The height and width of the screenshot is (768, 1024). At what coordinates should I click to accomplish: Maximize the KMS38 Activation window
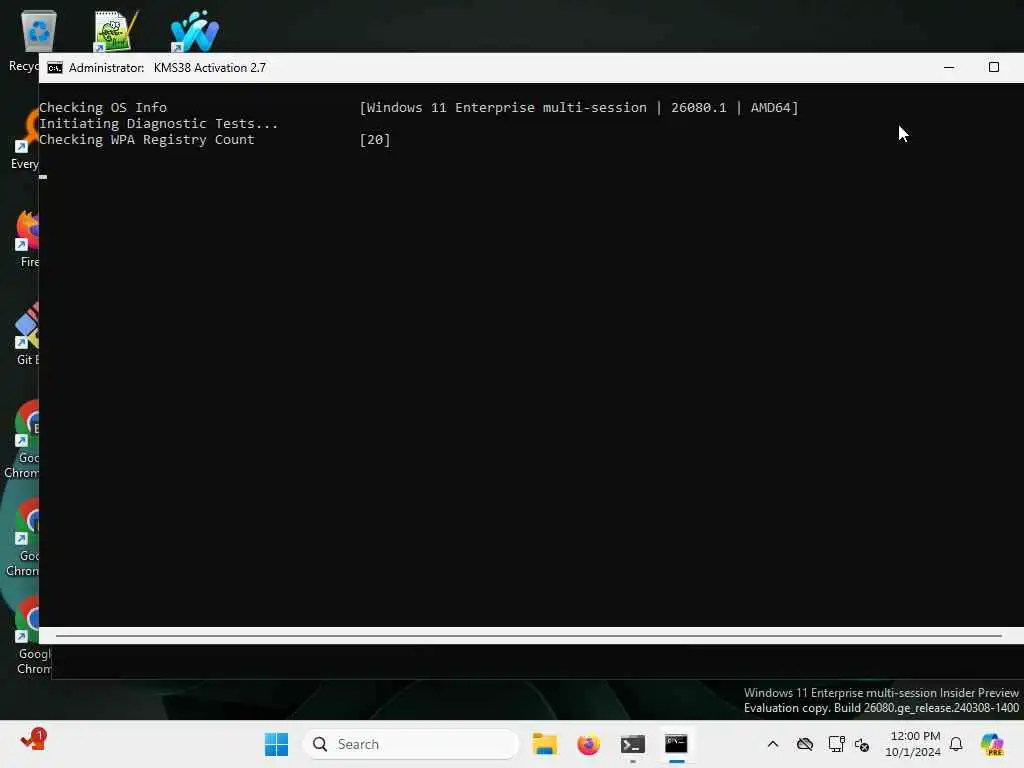point(993,67)
